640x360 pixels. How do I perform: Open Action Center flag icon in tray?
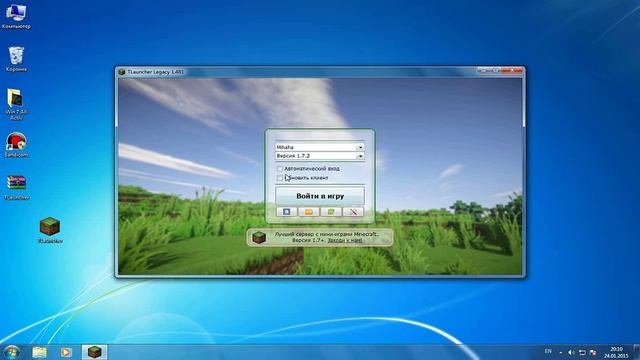coord(593,352)
